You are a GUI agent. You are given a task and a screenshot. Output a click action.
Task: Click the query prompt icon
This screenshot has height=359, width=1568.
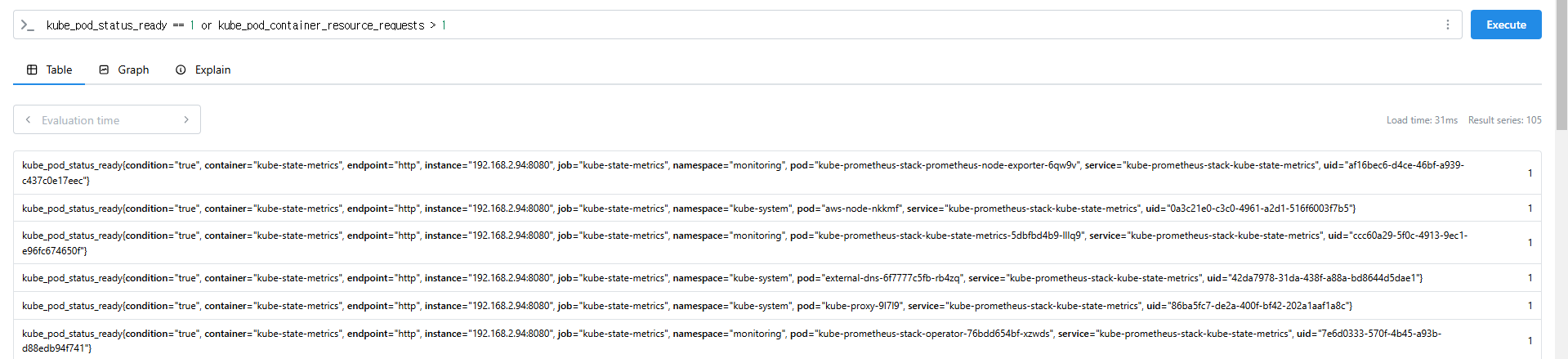click(28, 25)
